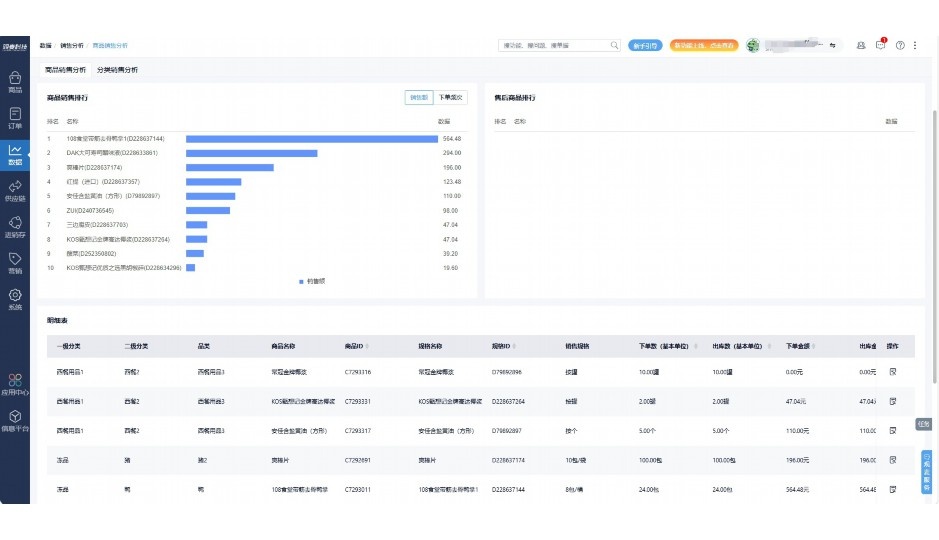Image resolution: width=939 pixels, height=540 pixels.
Task: Click the blue 新手引导 button
Action: tap(646, 45)
